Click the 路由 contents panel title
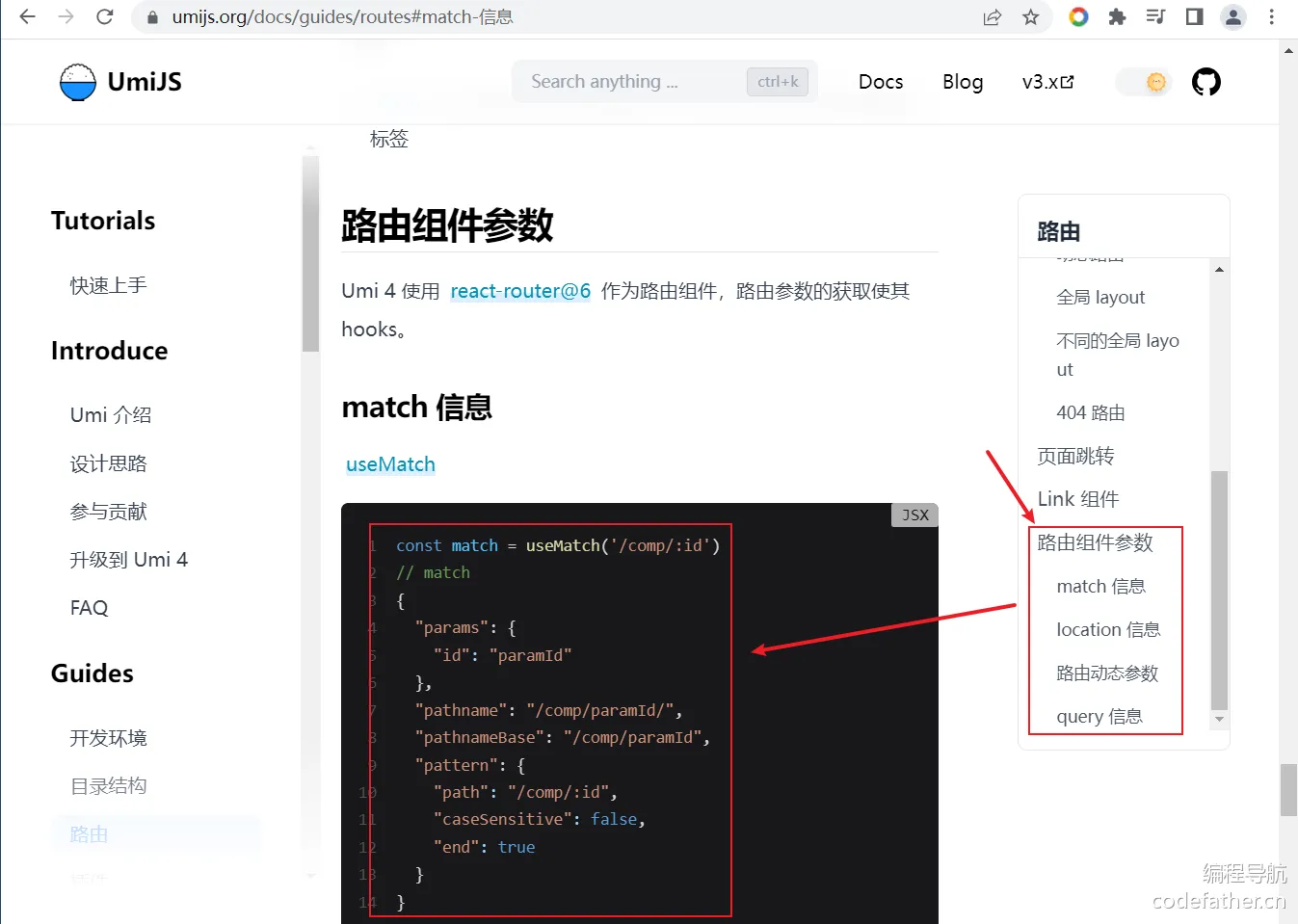1298x924 pixels. [1058, 232]
